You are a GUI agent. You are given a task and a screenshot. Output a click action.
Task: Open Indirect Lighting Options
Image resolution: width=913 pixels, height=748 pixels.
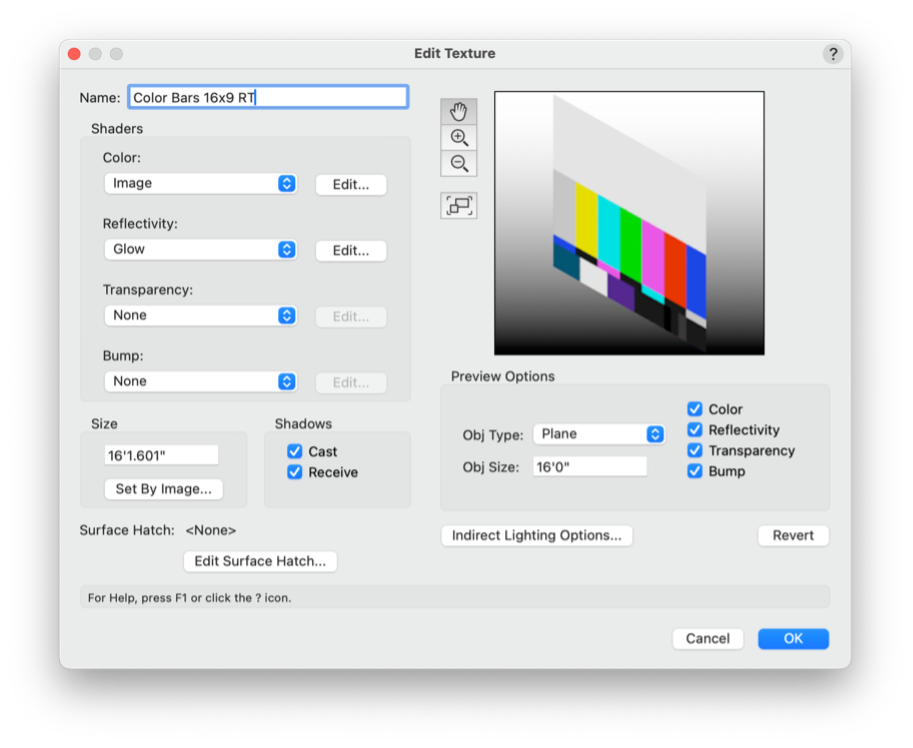(536, 536)
